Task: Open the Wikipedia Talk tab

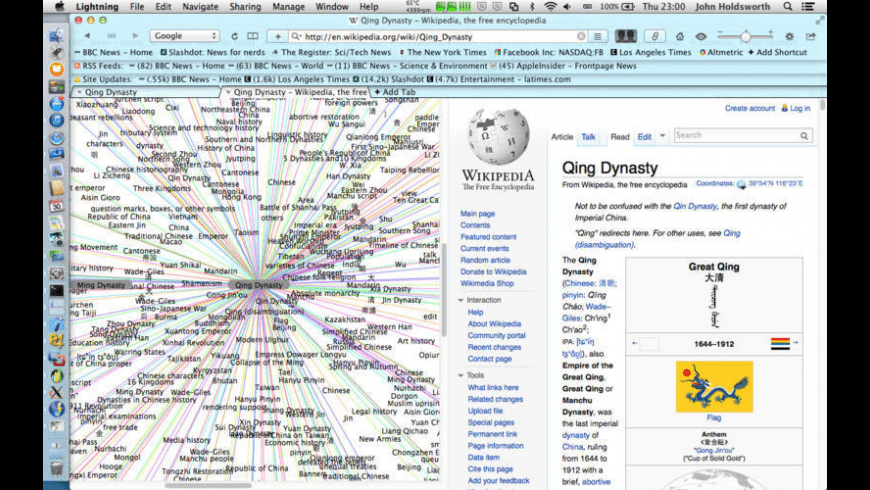Action: (x=588, y=137)
